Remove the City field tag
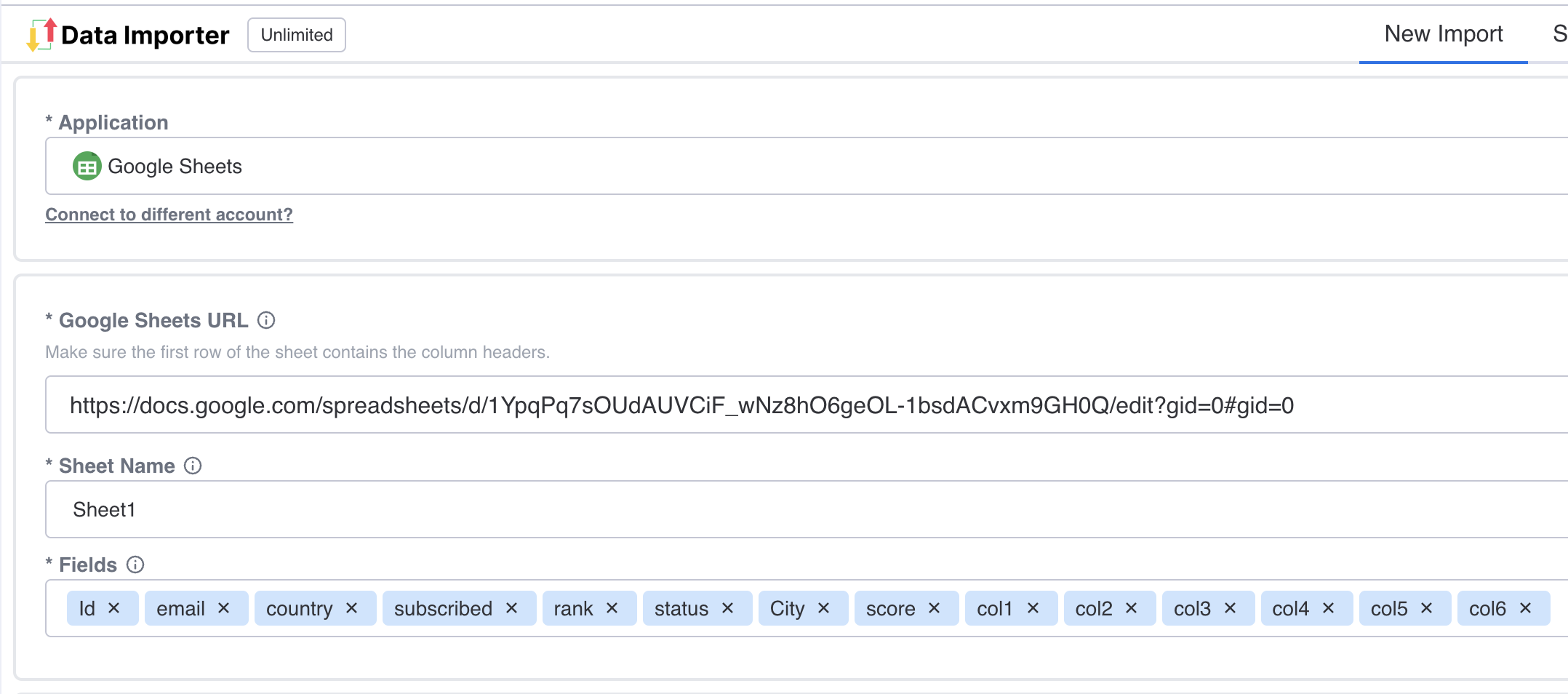Viewport: 1568px width, 694px height. tap(823, 608)
